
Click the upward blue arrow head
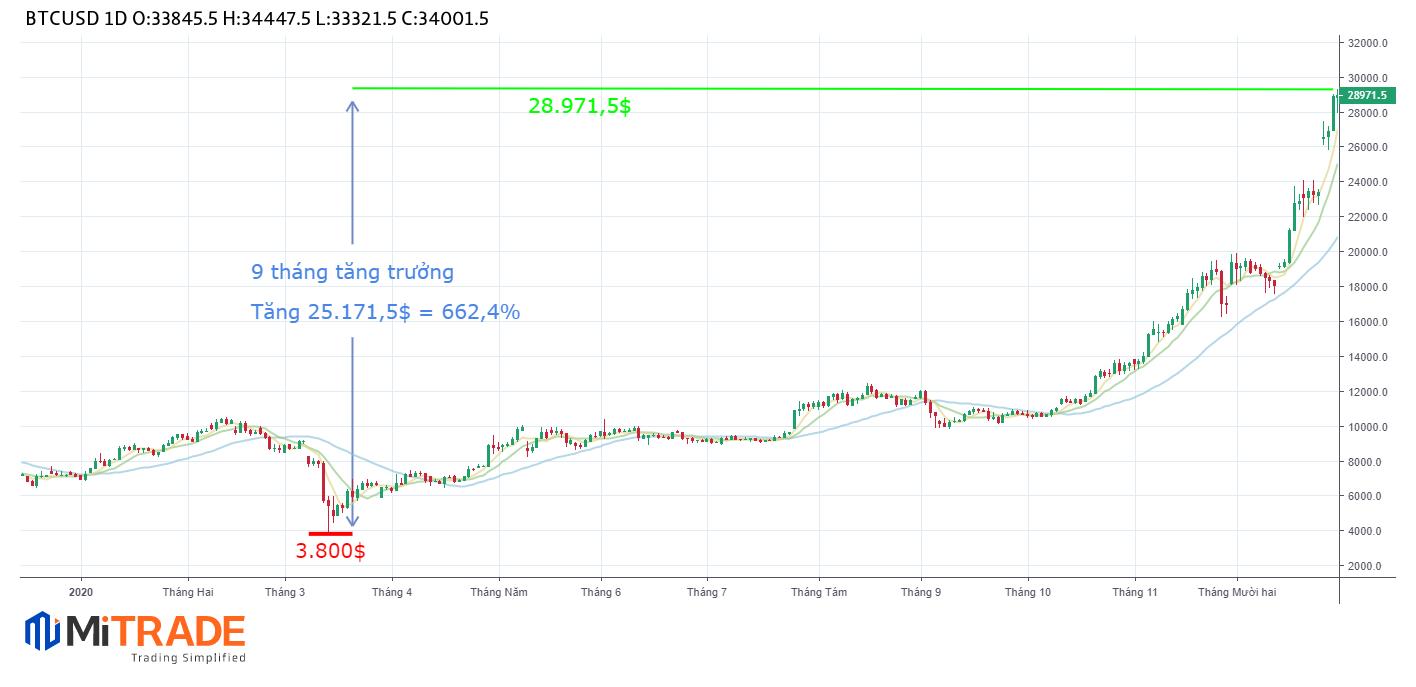[x=352, y=105]
